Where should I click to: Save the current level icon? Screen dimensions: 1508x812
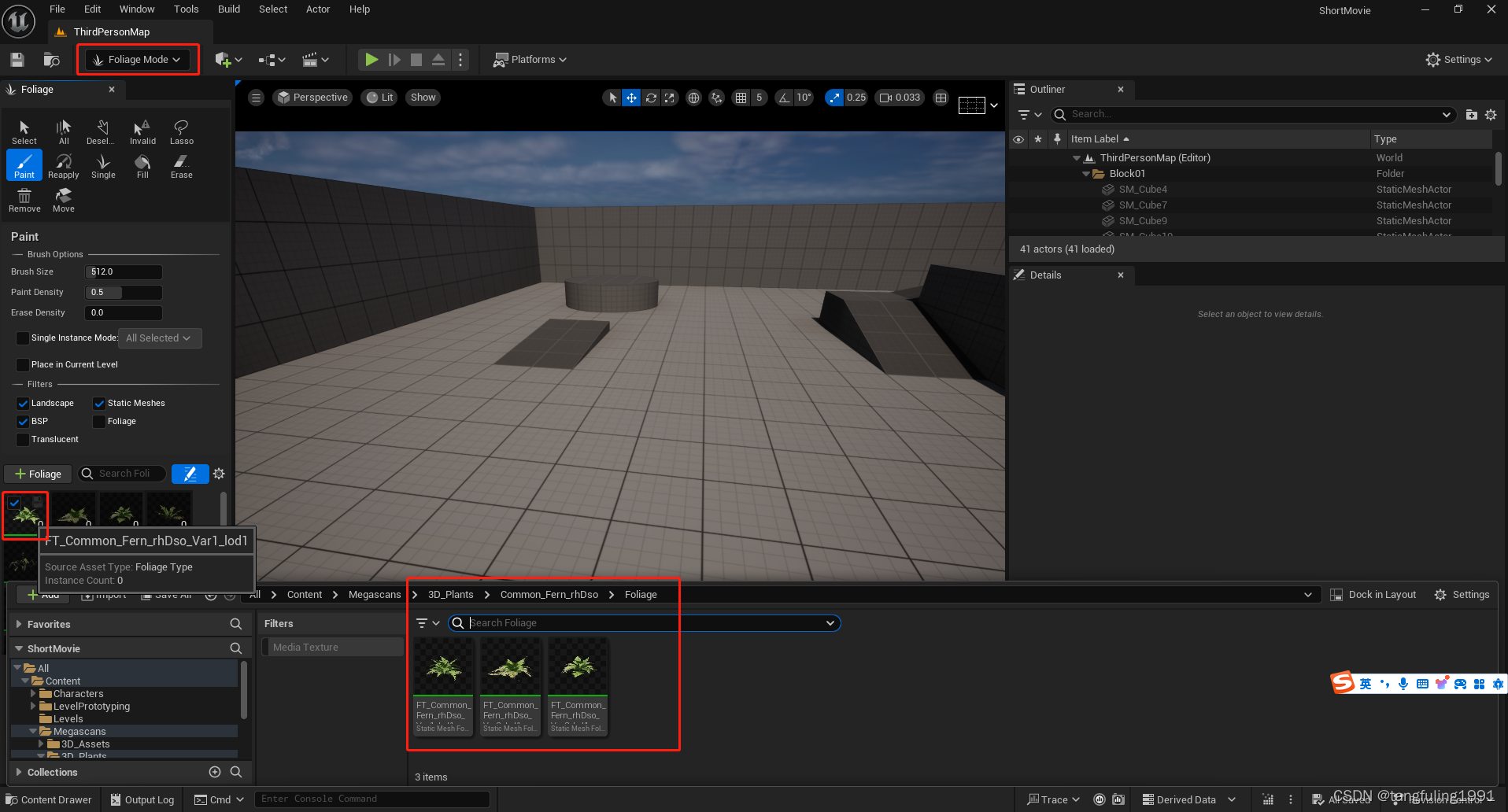(x=17, y=60)
